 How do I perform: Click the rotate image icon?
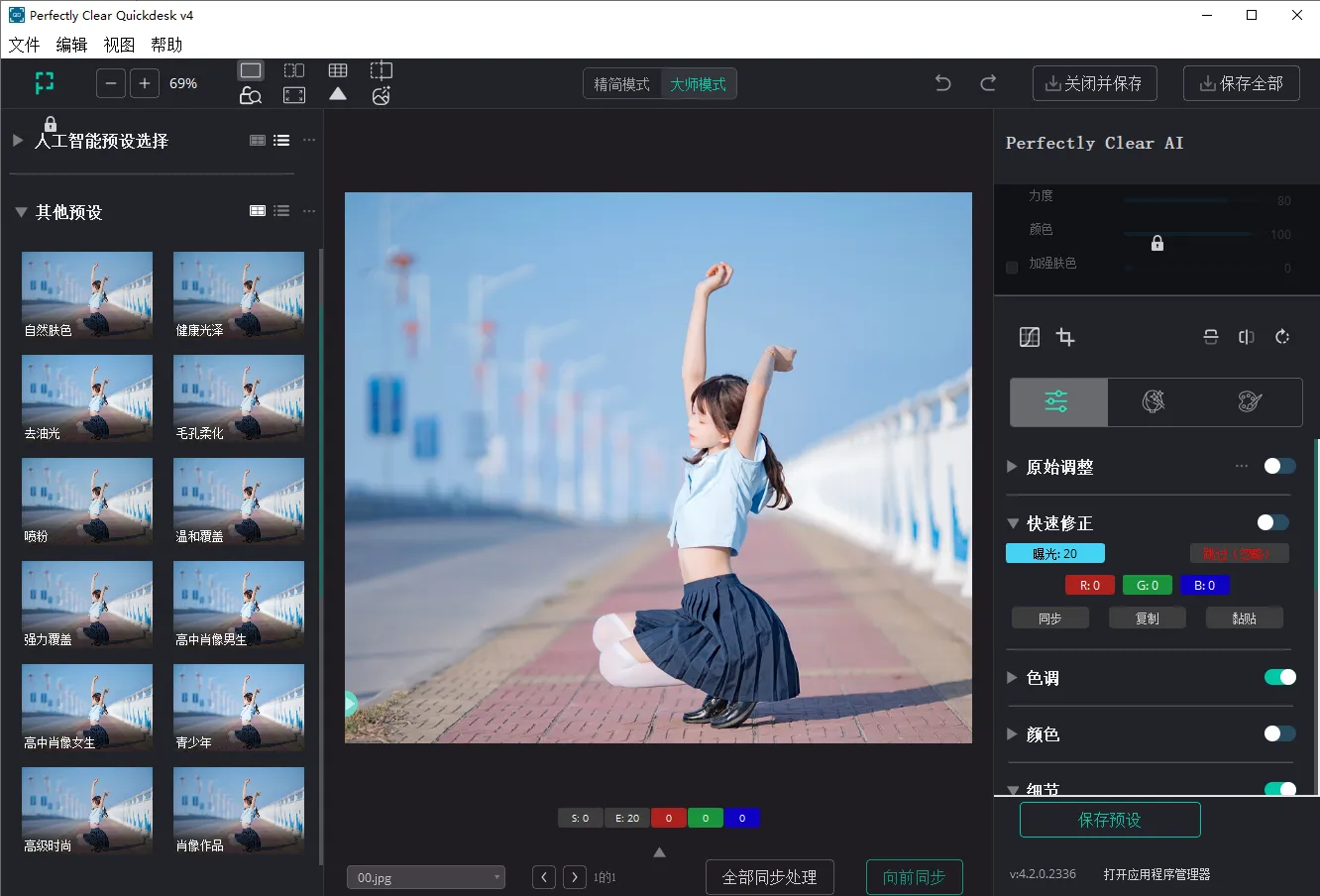pos(1282,337)
